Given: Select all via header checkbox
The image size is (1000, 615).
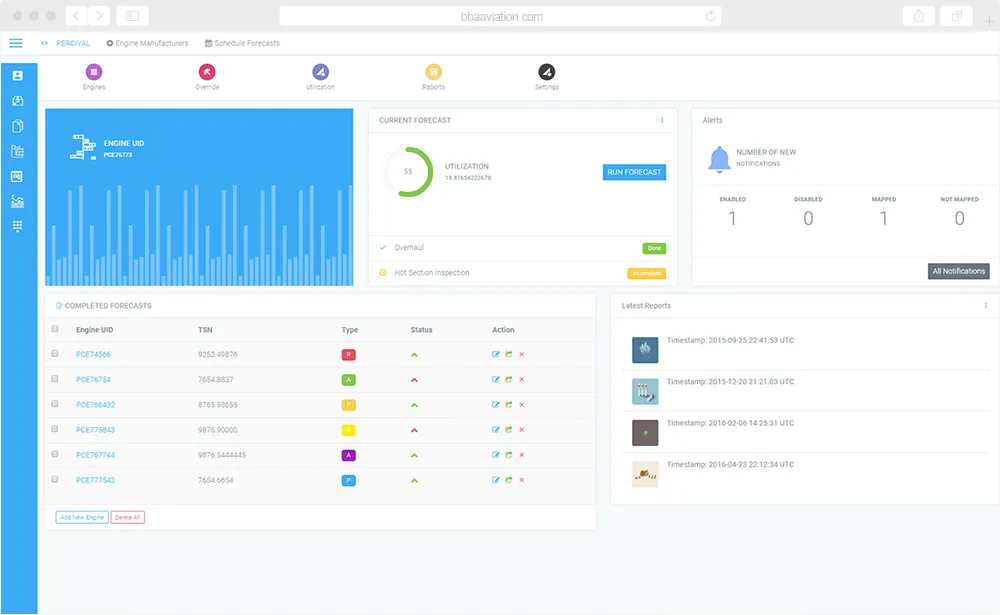Looking at the screenshot, I should coord(55,329).
